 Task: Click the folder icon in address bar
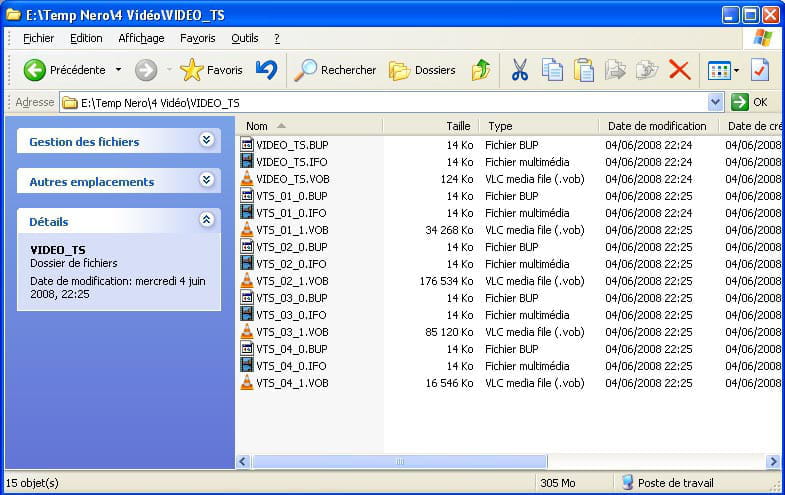(x=70, y=103)
